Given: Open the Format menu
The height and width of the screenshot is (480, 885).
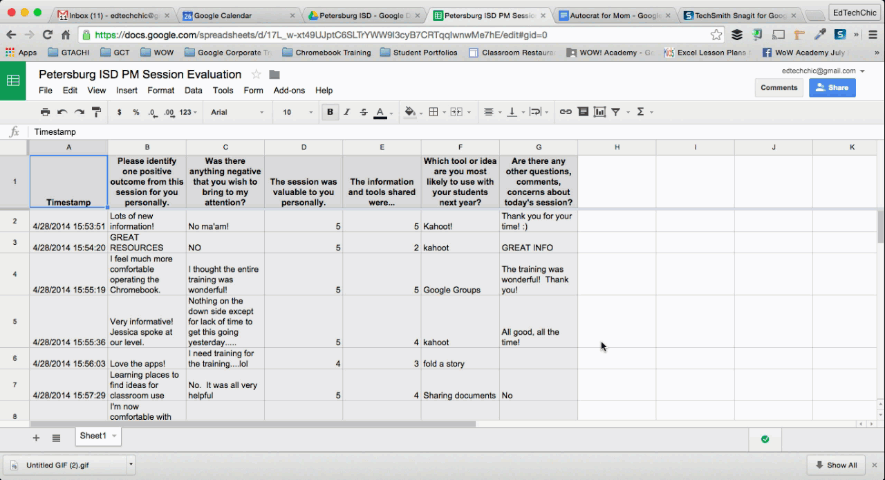Looking at the screenshot, I should [x=161, y=90].
